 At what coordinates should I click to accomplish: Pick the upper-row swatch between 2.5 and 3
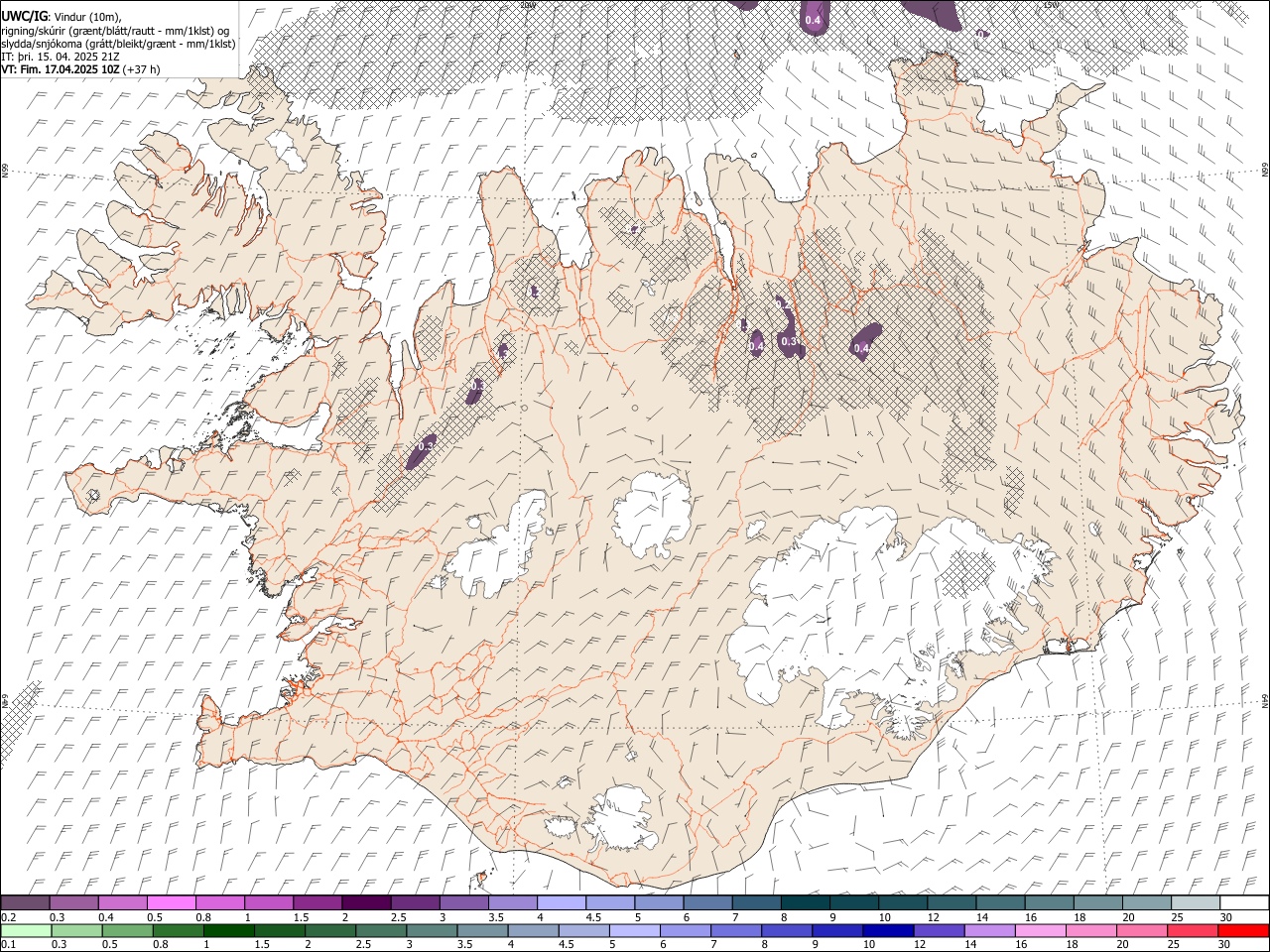(415, 902)
